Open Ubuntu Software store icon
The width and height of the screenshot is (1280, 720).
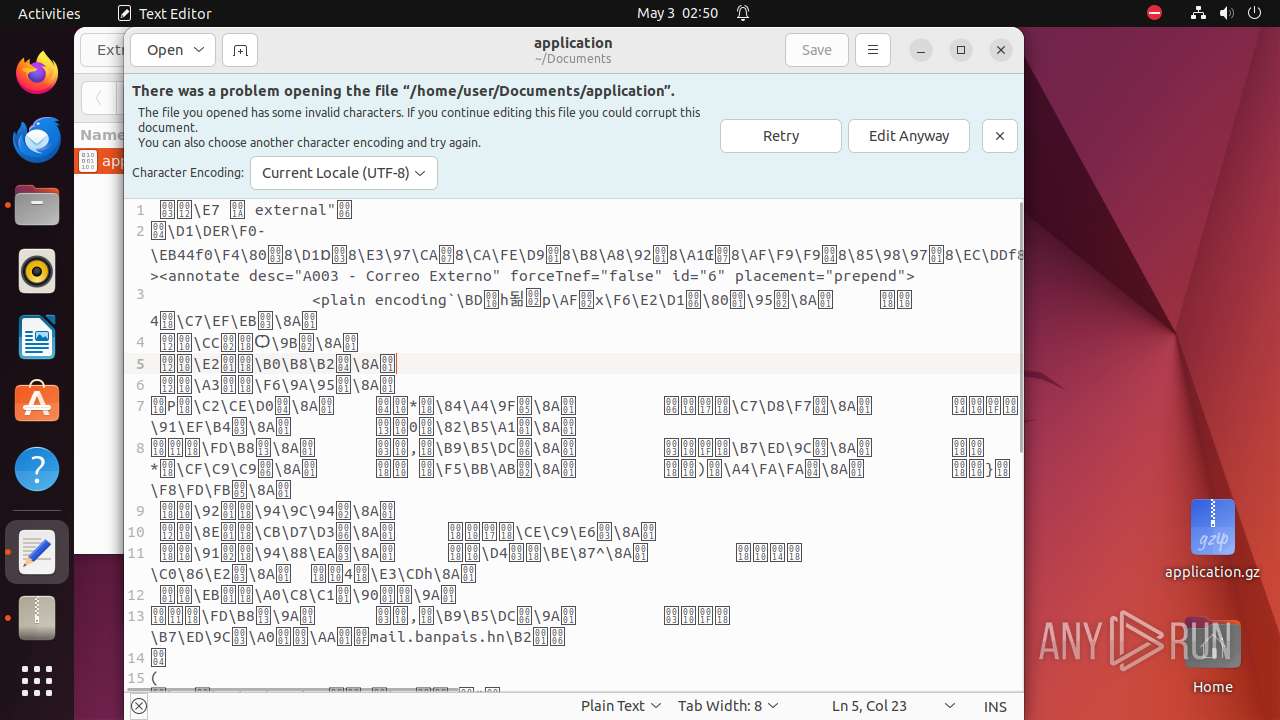tap(37, 403)
